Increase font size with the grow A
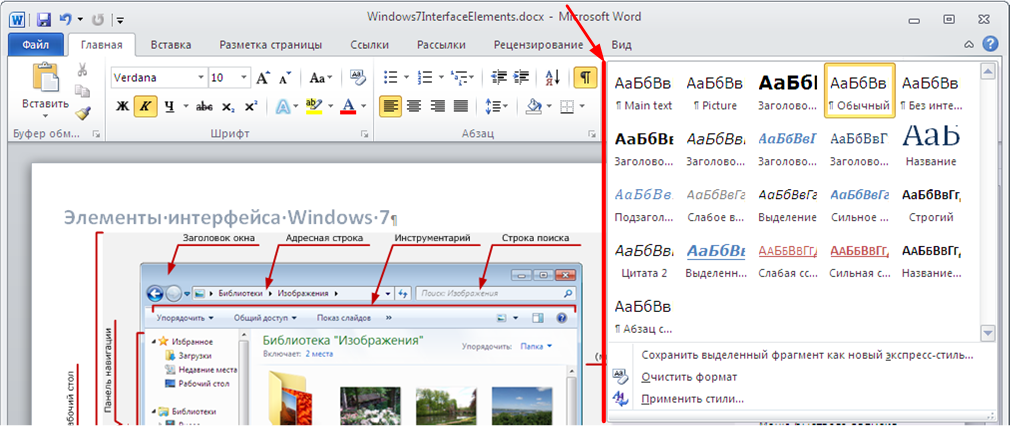Screen dimensions: 1012x426 262,78
